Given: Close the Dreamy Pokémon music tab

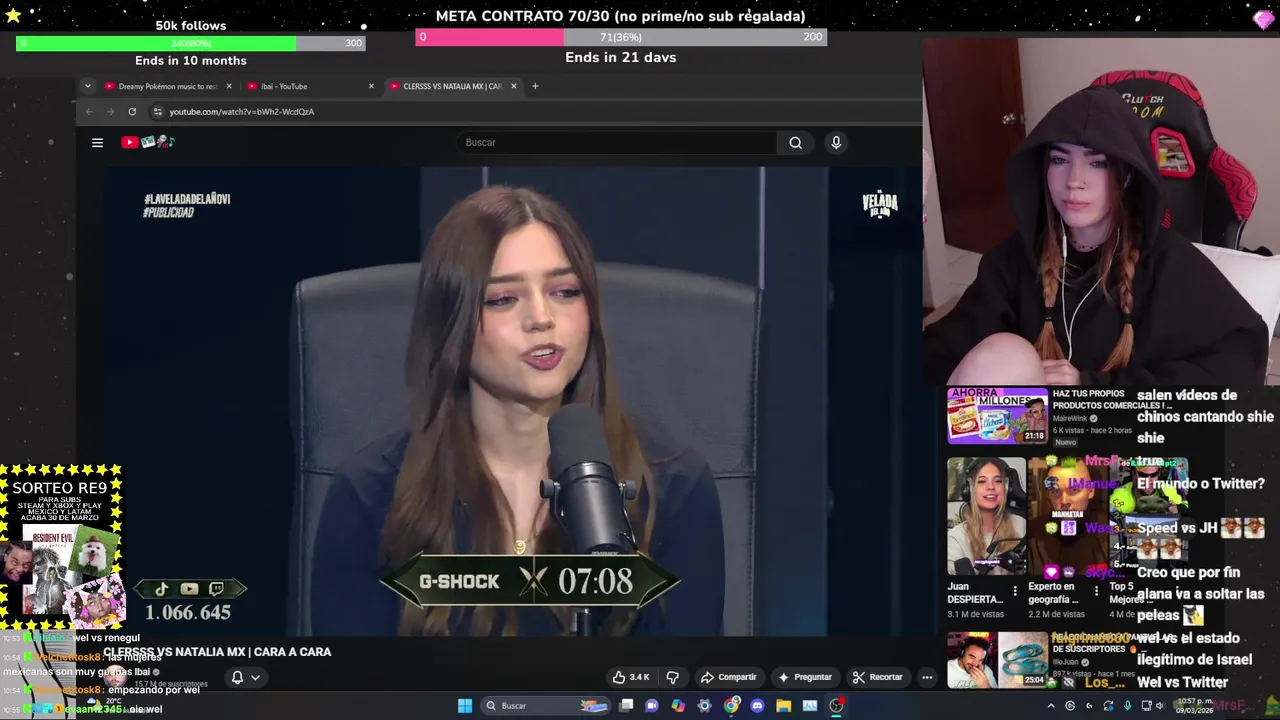Looking at the screenshot, I should [229, 86].
